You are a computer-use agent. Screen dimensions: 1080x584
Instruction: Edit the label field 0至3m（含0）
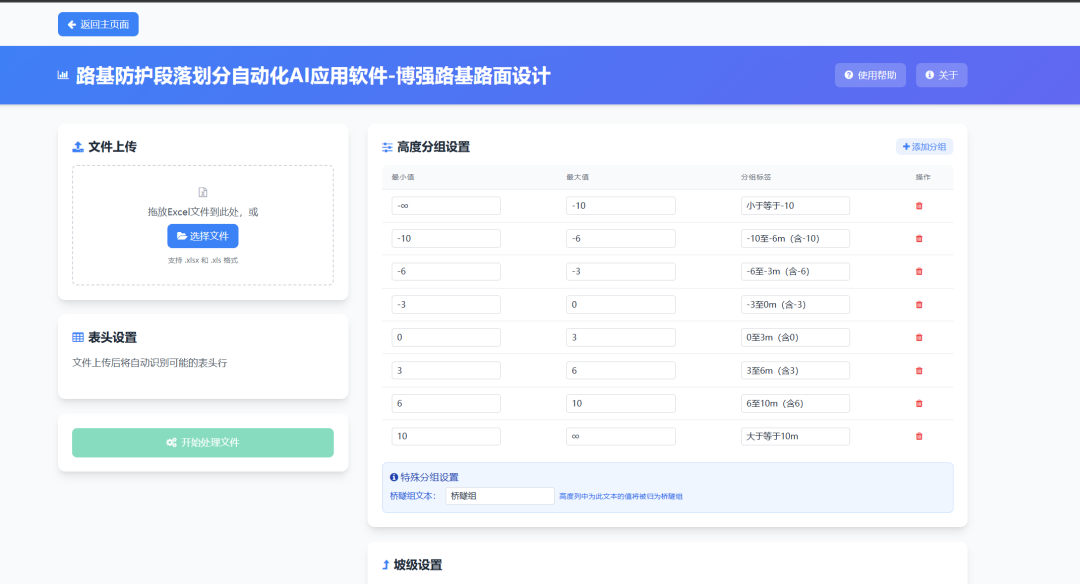[795, 338]
